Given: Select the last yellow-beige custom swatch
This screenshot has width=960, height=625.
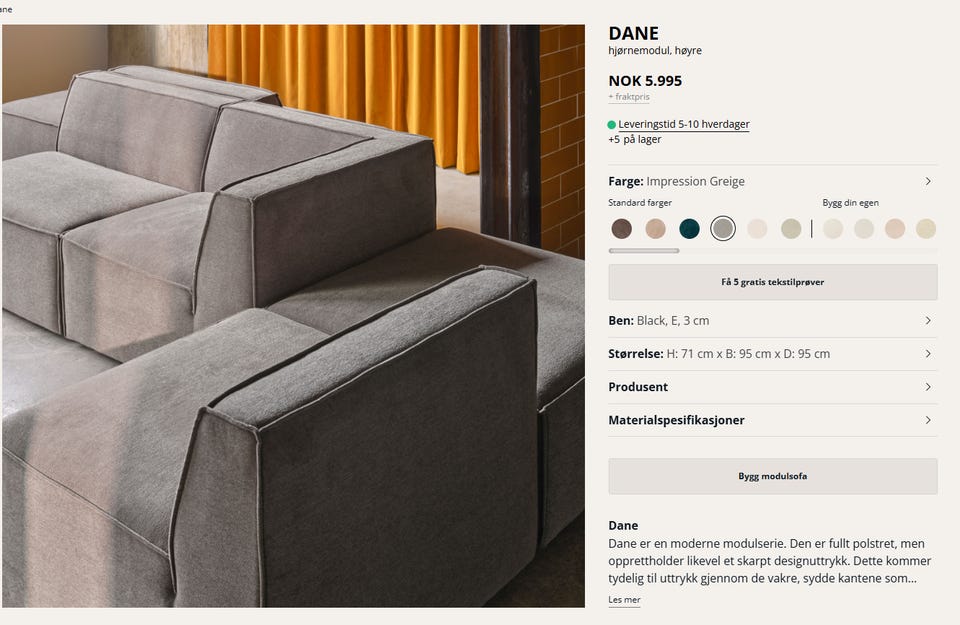Looking at the screenshot, I should [926, 229].
